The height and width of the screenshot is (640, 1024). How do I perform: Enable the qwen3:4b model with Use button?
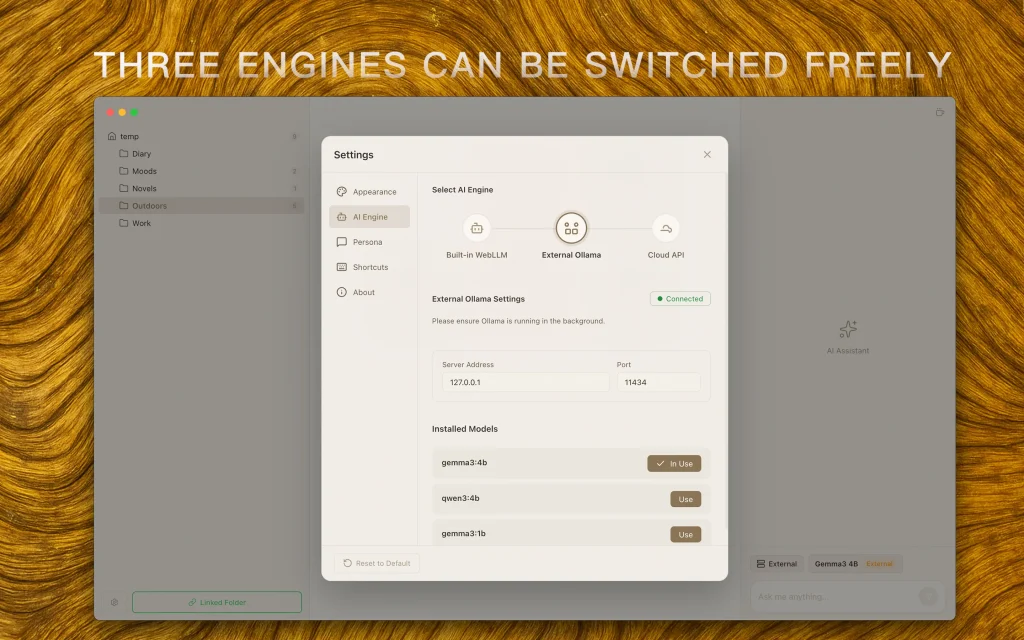coord(685,498)
